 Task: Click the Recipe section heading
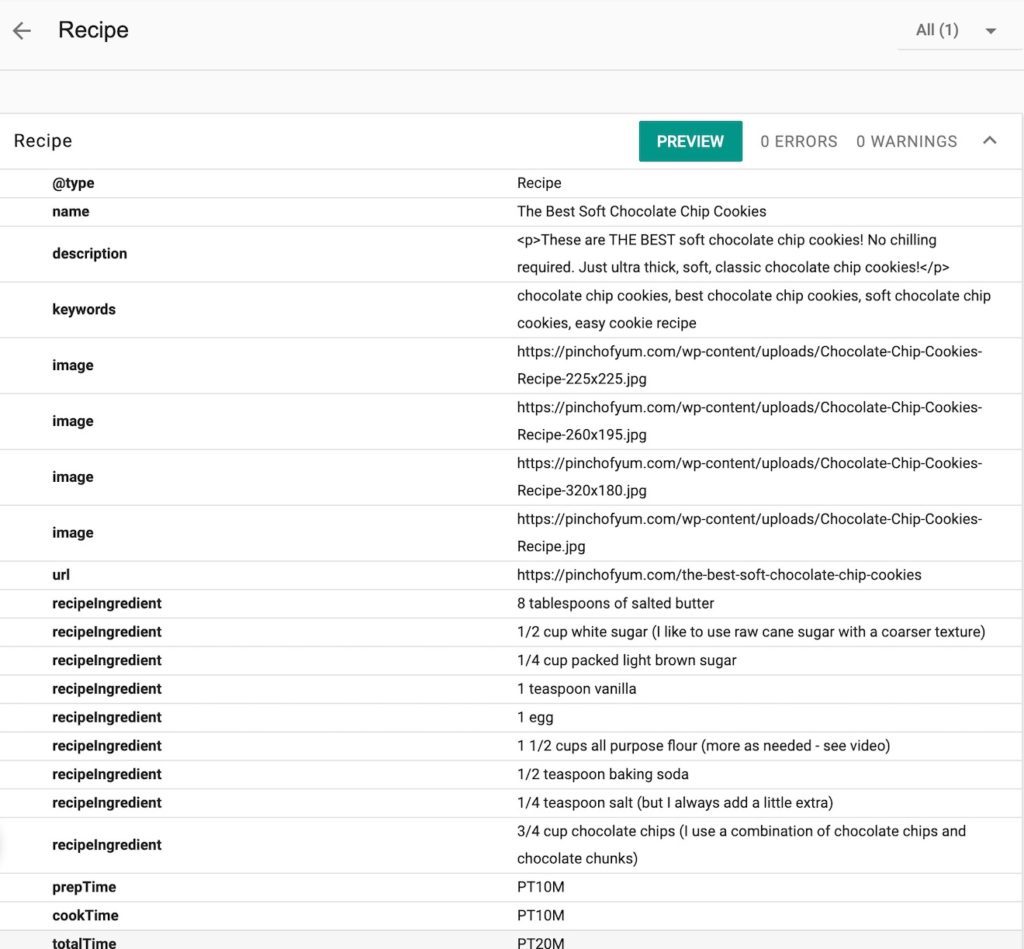pos(43,141)
